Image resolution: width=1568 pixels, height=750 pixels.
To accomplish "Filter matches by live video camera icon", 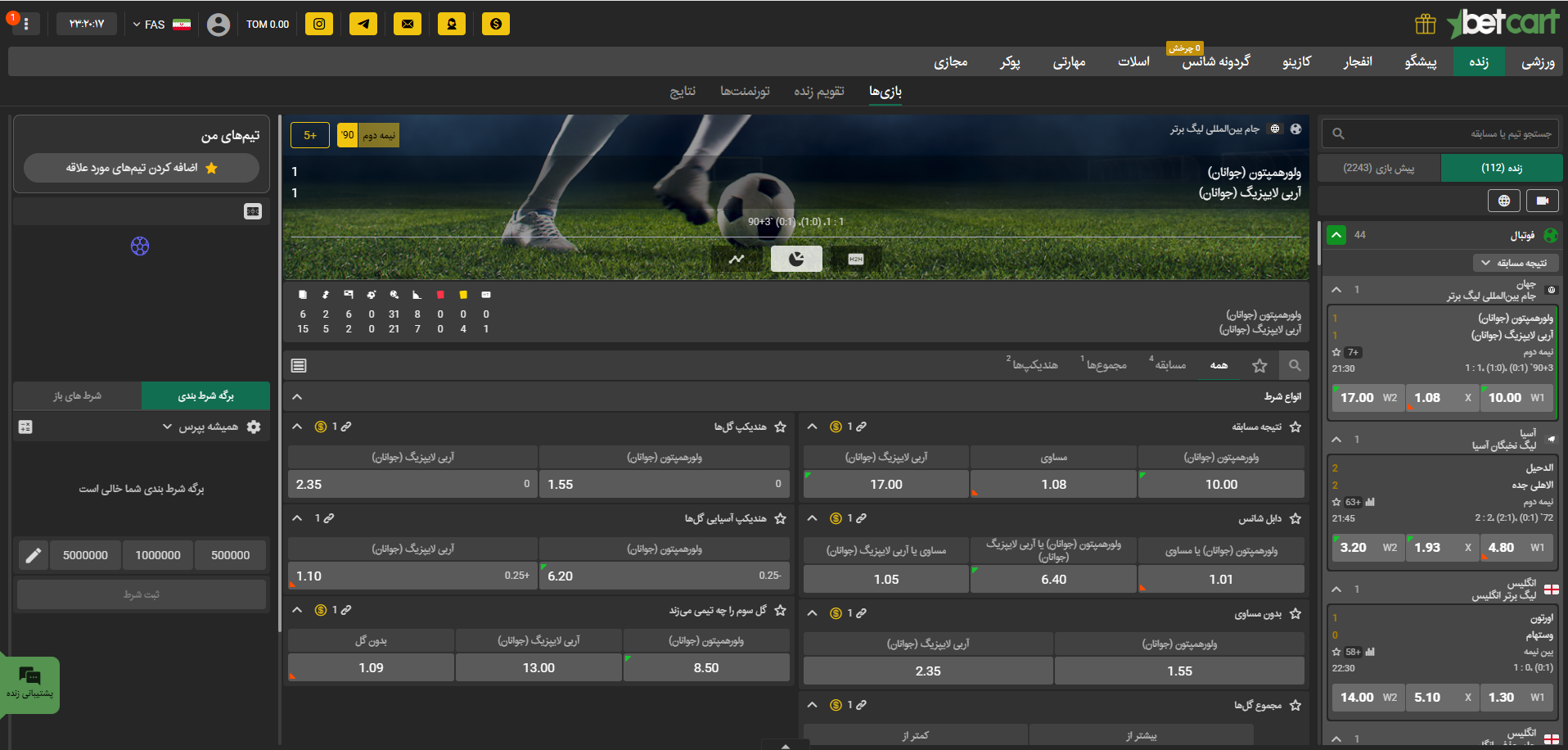I will tap(1543, 201).
